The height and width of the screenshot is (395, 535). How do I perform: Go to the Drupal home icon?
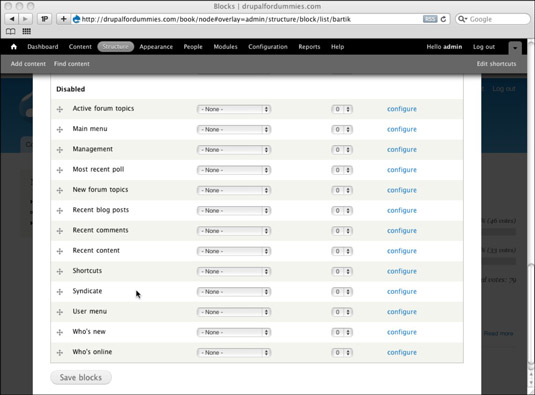[14, 47]
